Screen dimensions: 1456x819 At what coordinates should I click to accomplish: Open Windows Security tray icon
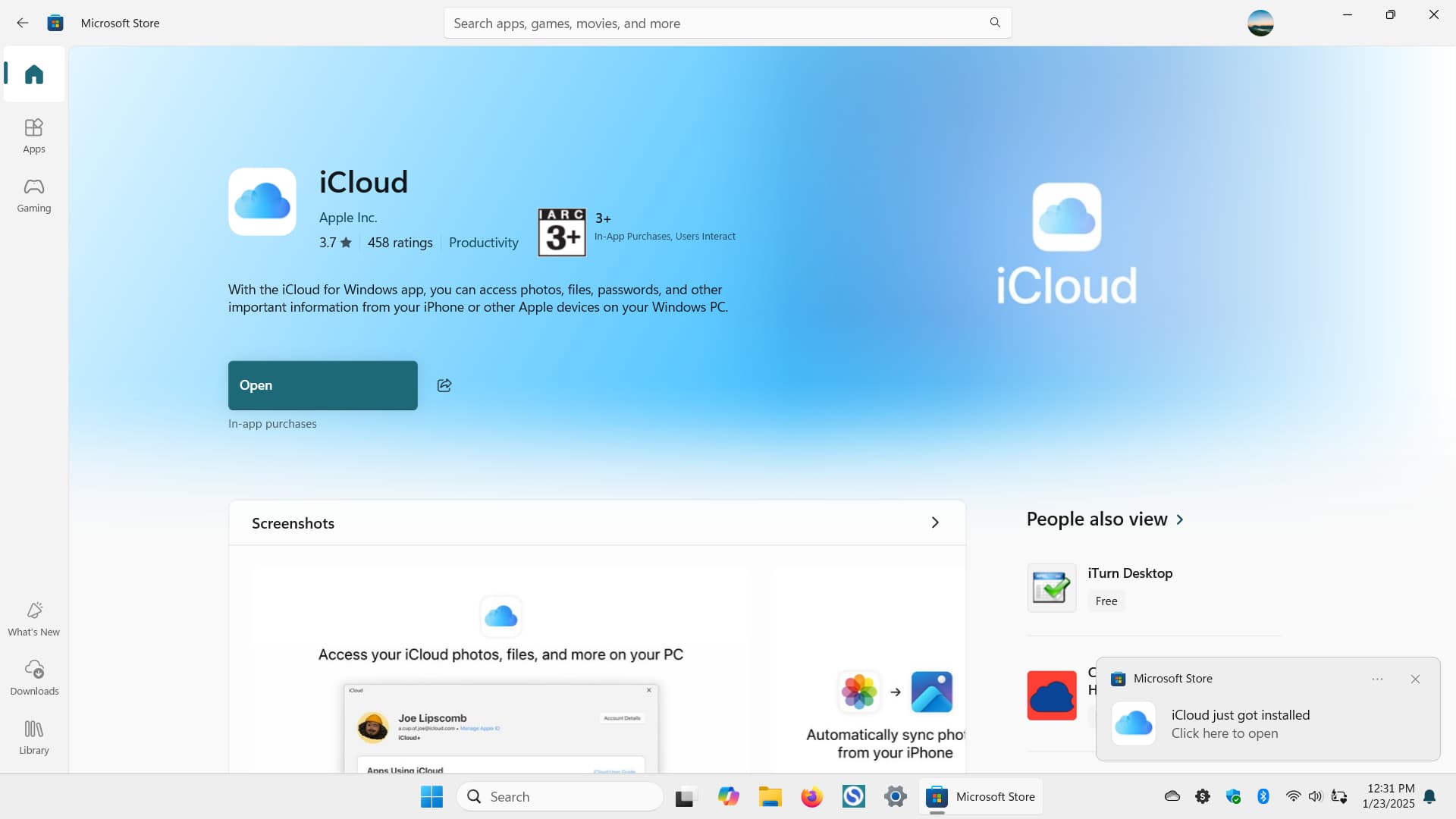click(x=1233, y=796)
